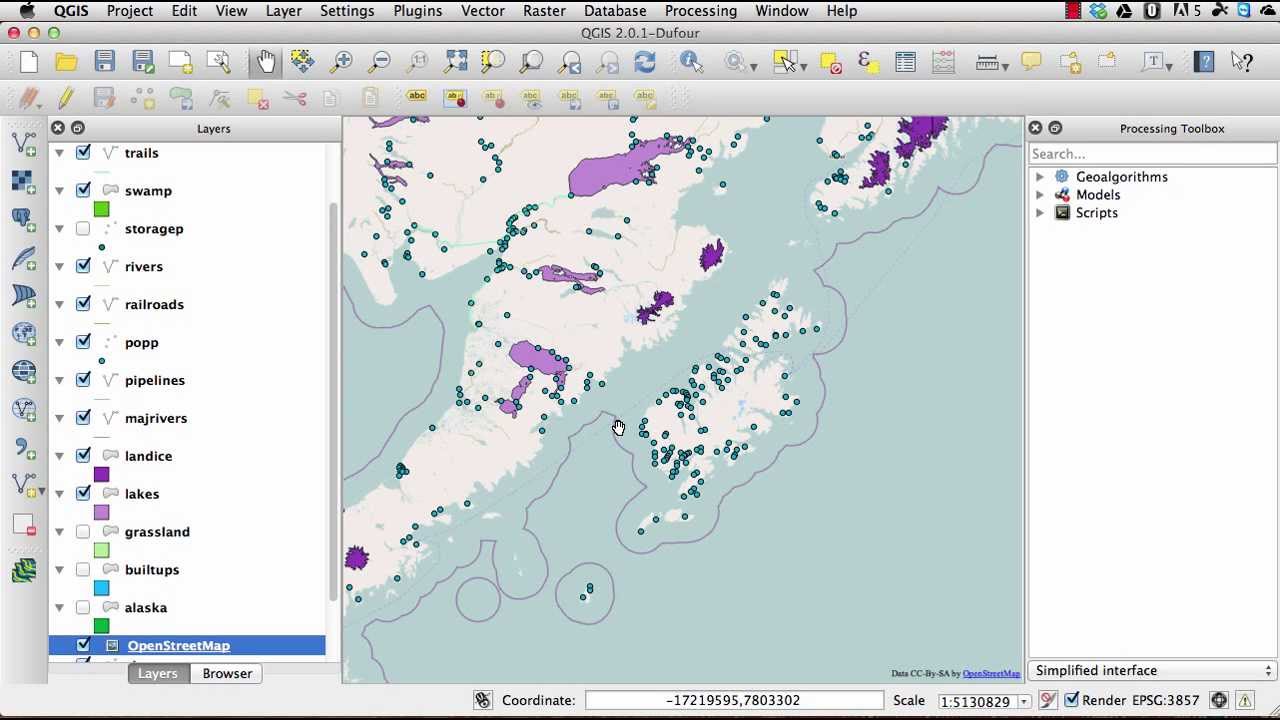1280x720 pixels.
Task: Click Add WMS Layer globe icon
Action: click(x=24, y=333)
